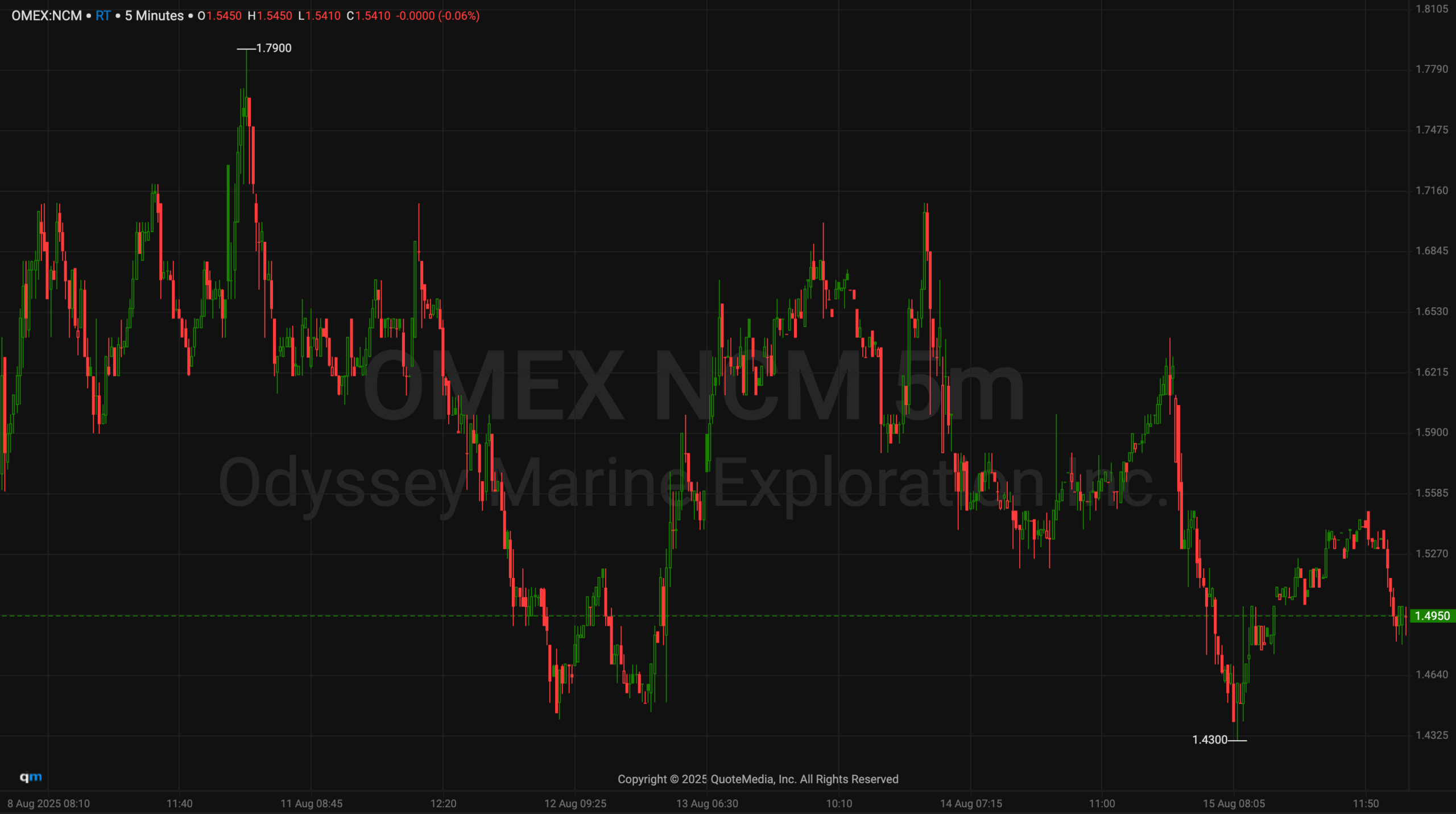Click the 13 Aug 06:30 time label
The height and width of the screenshot is (814, 1456).
707,804
